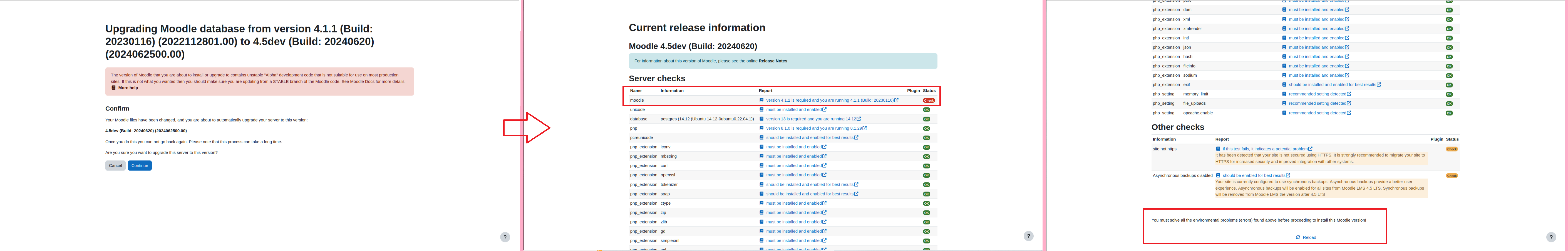Click the Continue button to upgrade
The width and height of the screenshot is (1568, 251).
click(139, 165)
